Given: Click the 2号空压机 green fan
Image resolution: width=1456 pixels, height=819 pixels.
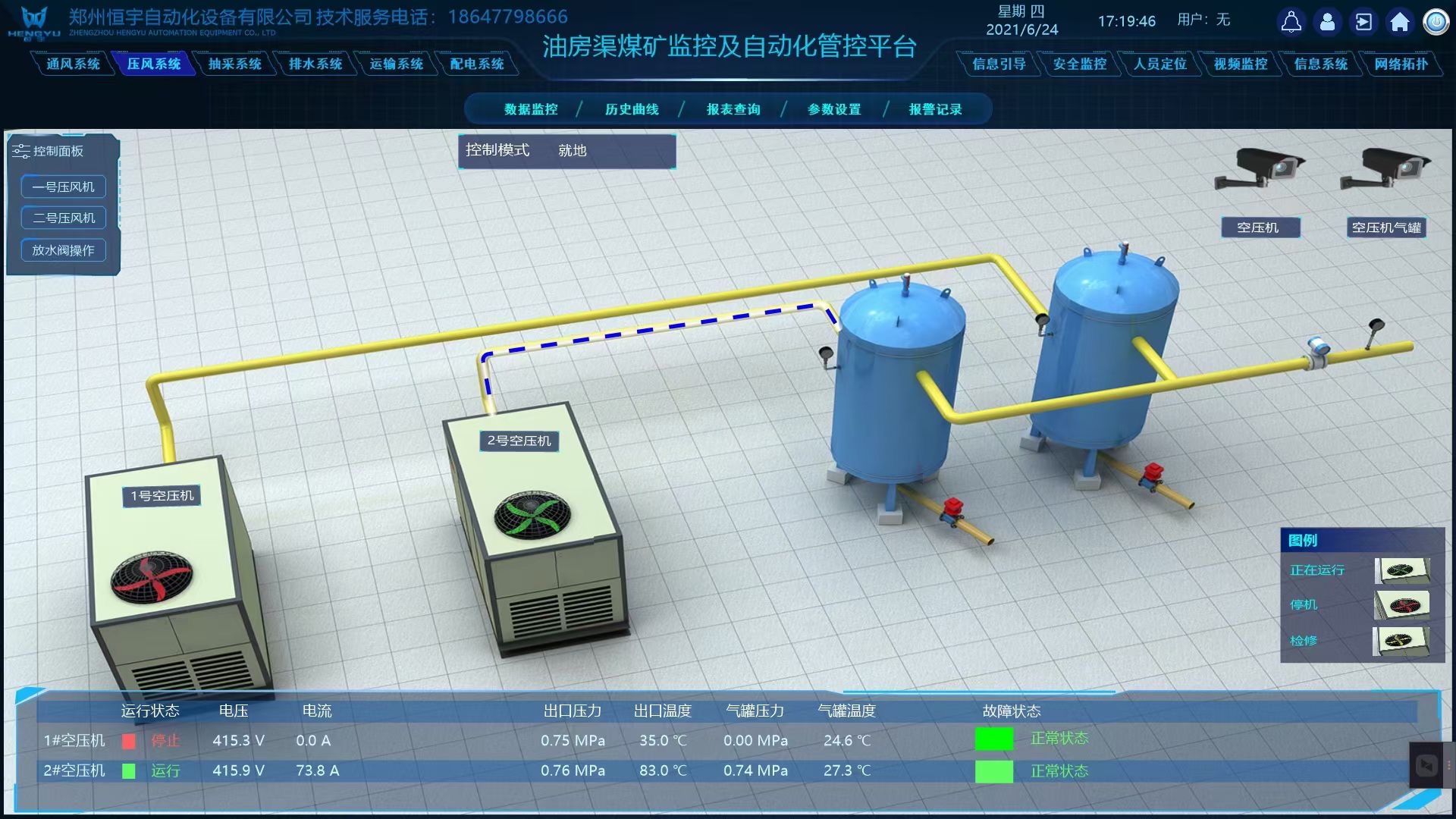Looking at the screenshot, I should (x=532, y=515).
